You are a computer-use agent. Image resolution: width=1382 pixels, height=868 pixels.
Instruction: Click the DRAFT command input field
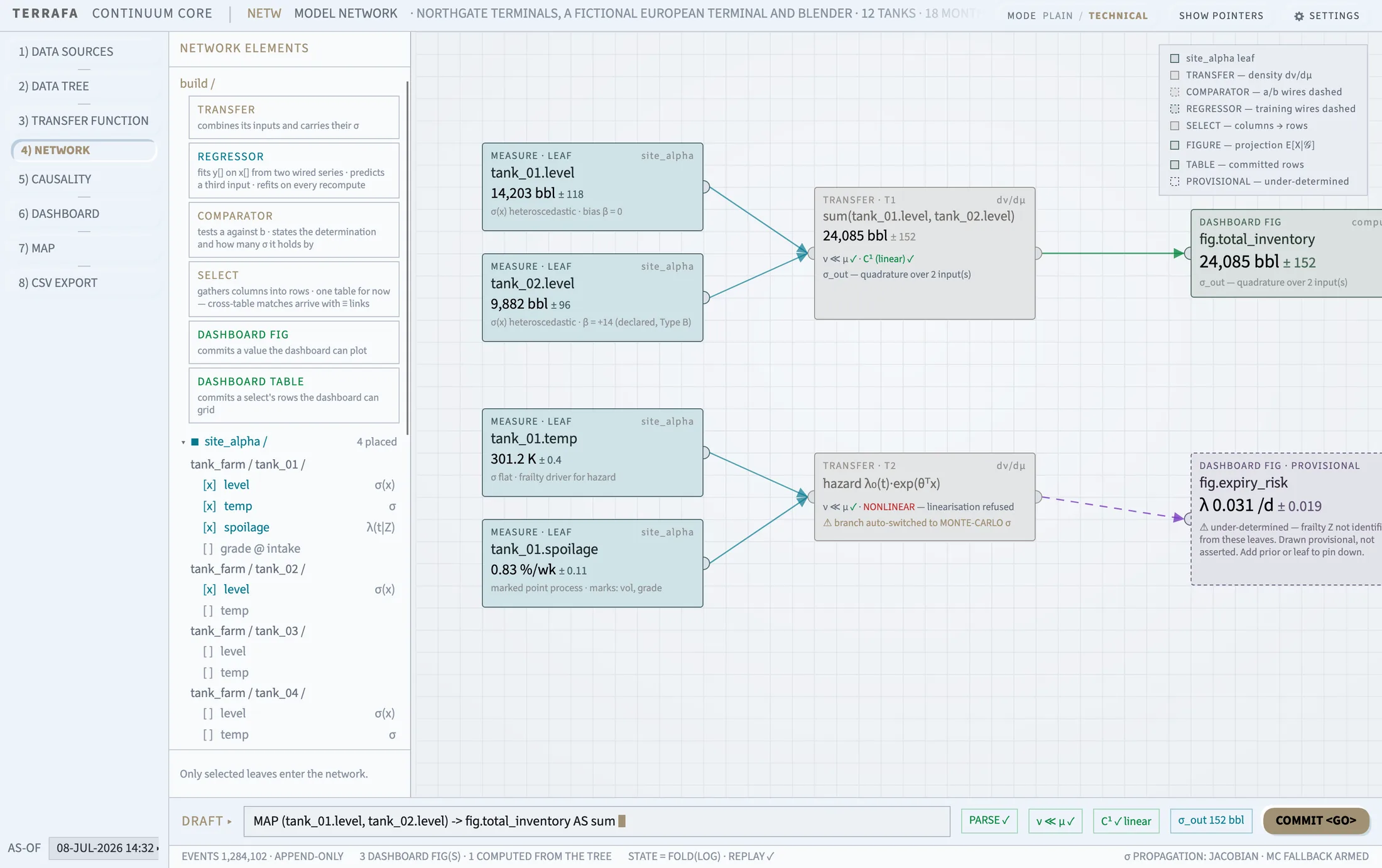point(597,821)
